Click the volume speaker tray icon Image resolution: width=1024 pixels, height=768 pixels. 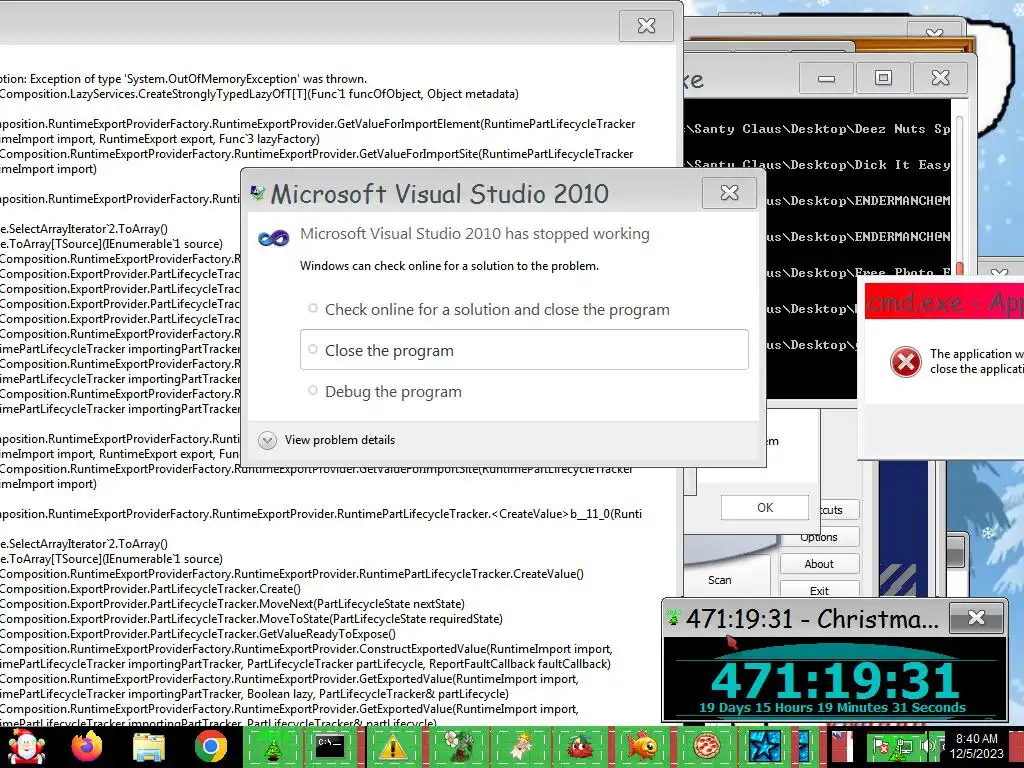[927, 745]
